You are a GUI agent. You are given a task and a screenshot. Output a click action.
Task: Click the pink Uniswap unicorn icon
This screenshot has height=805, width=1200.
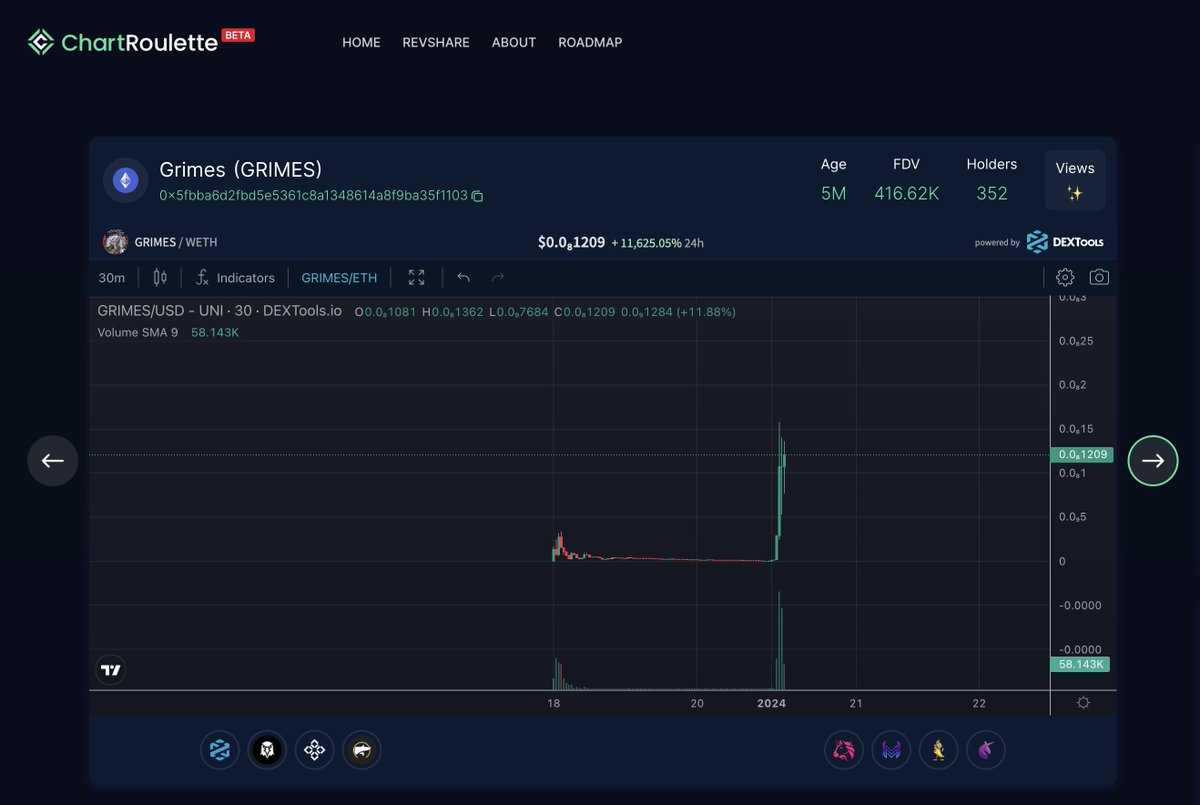(x=844, y=749)
